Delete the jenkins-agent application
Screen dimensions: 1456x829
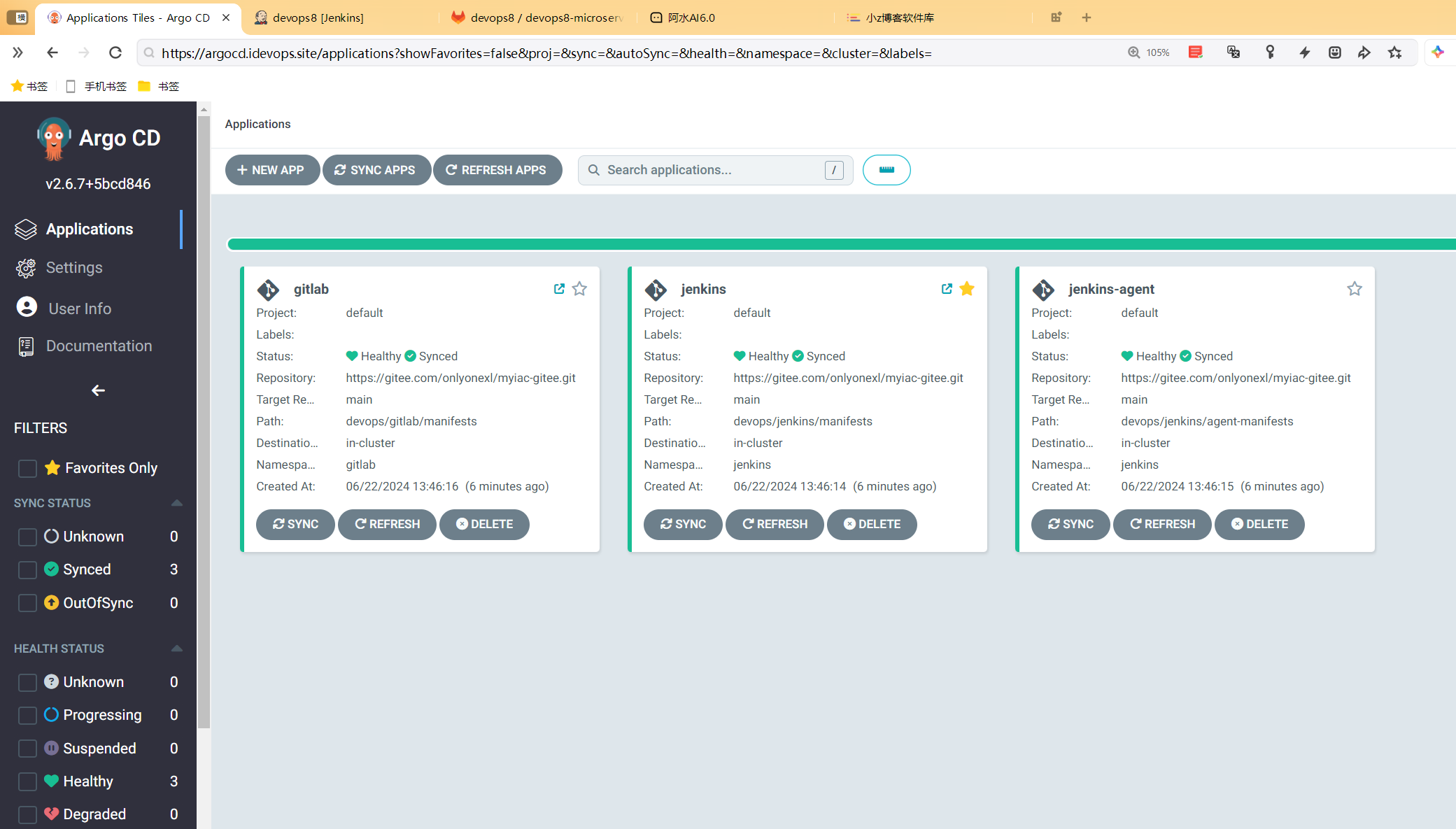point(1259,525)
